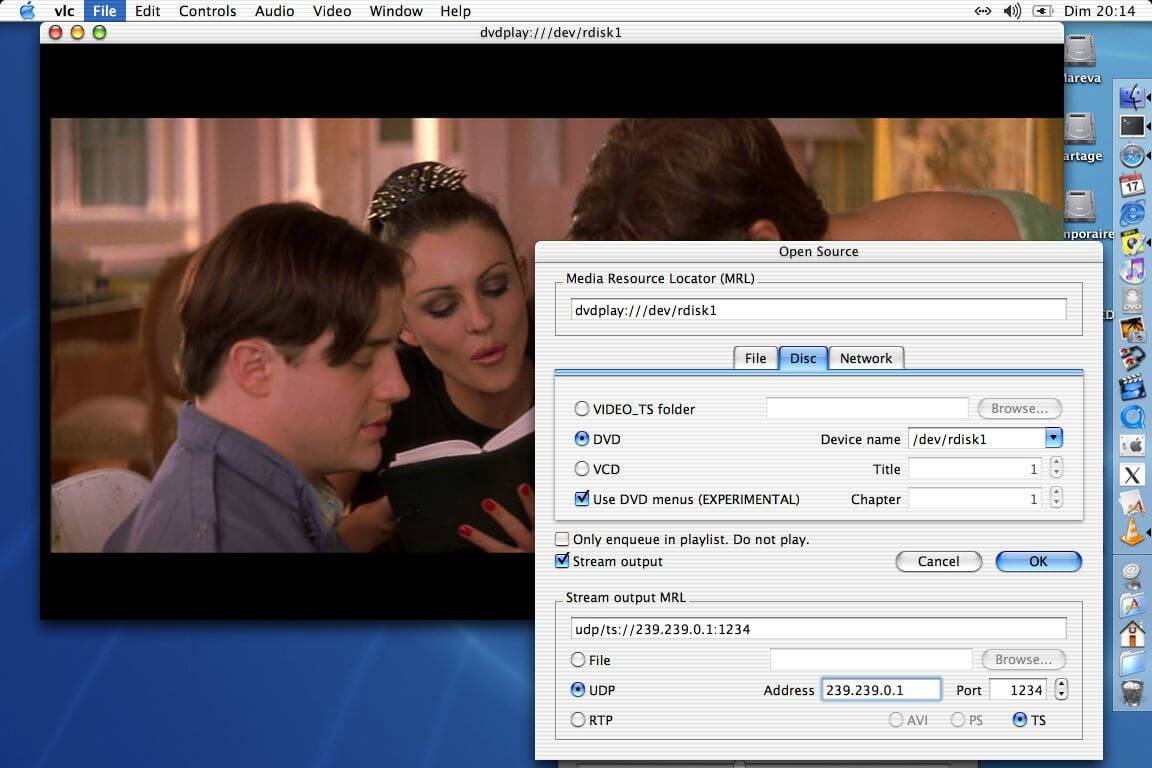
Task: Switch to the Network tab
Action: [x=866, y=358]
